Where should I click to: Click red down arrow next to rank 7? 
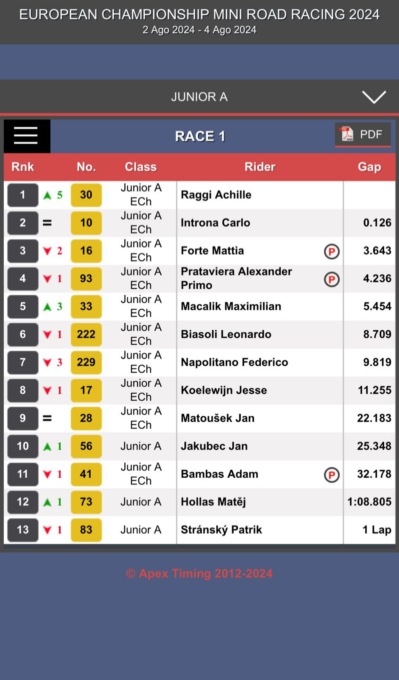[x=47, y=363]
